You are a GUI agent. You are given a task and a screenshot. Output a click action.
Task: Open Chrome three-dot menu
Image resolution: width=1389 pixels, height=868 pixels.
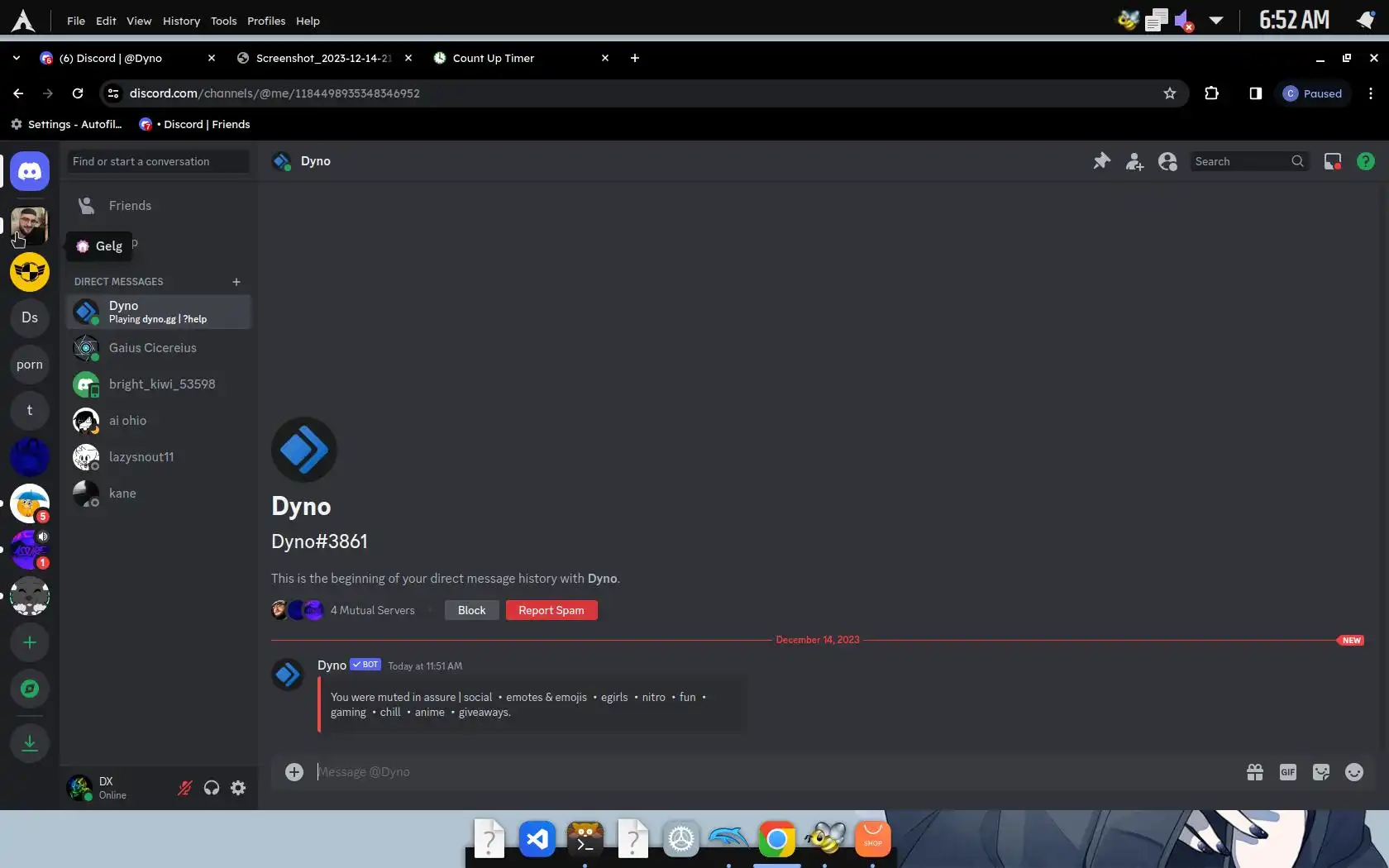pos(1371,93)
